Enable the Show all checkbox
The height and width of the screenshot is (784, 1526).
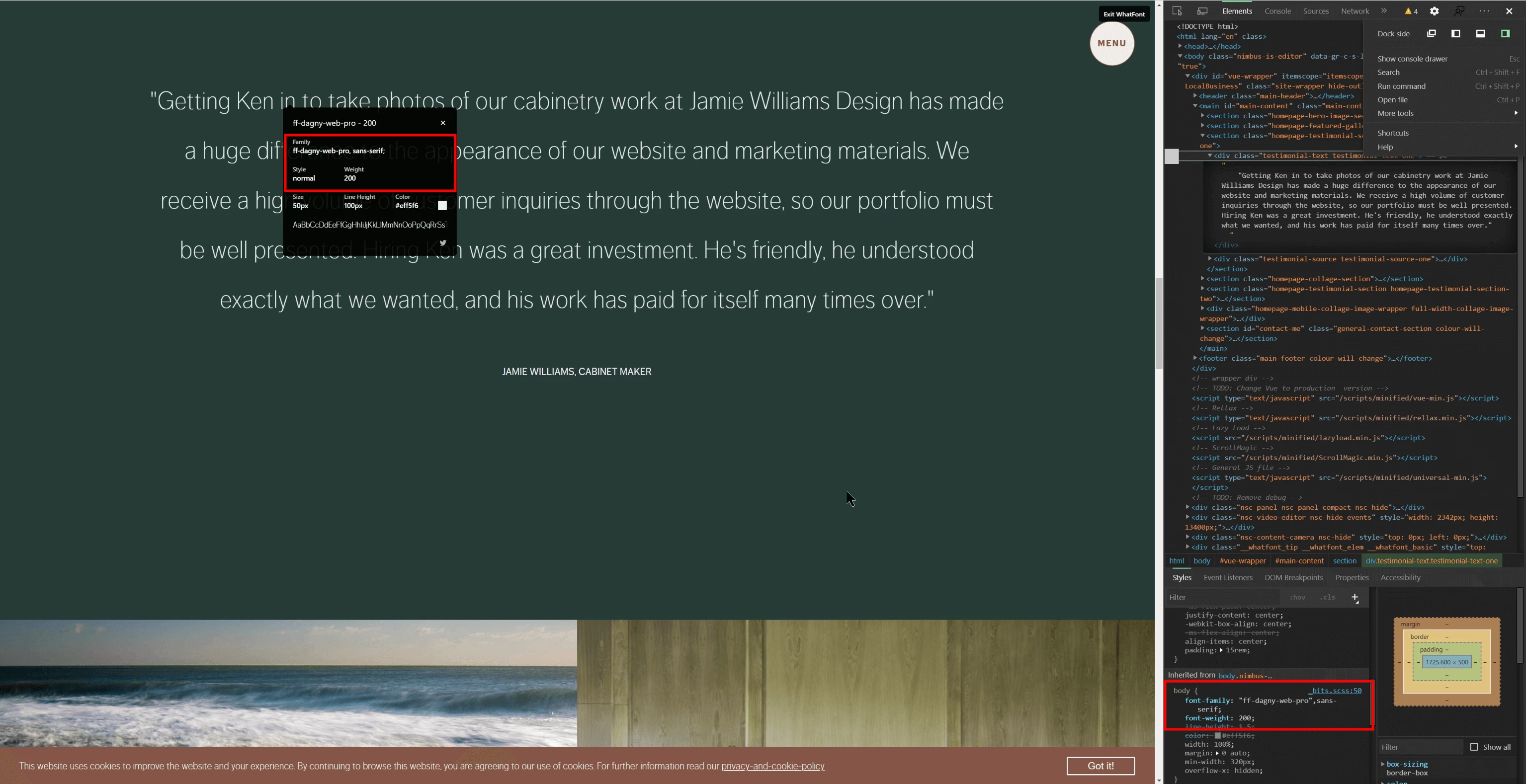1474,747
